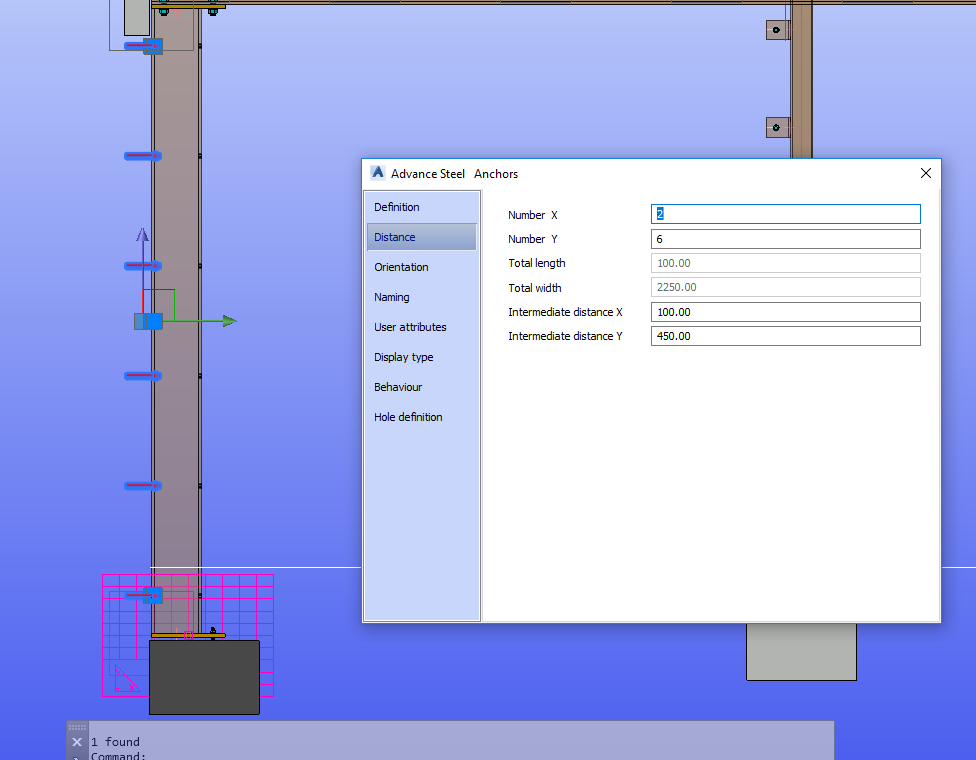
Task: Select the light gray footing on right
Action: click(802, 652)
